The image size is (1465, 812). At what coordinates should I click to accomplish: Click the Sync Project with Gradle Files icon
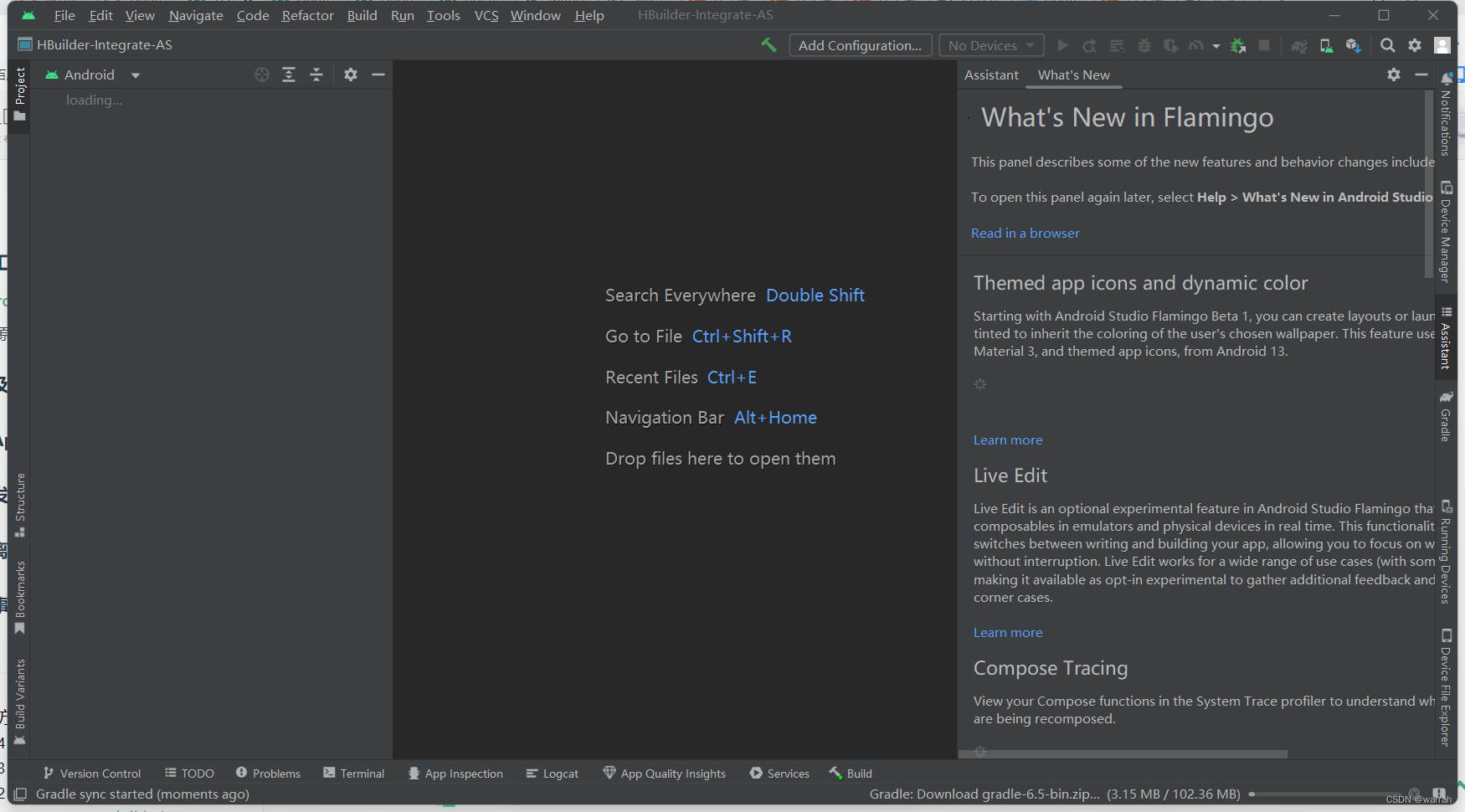pos(1299,45)
